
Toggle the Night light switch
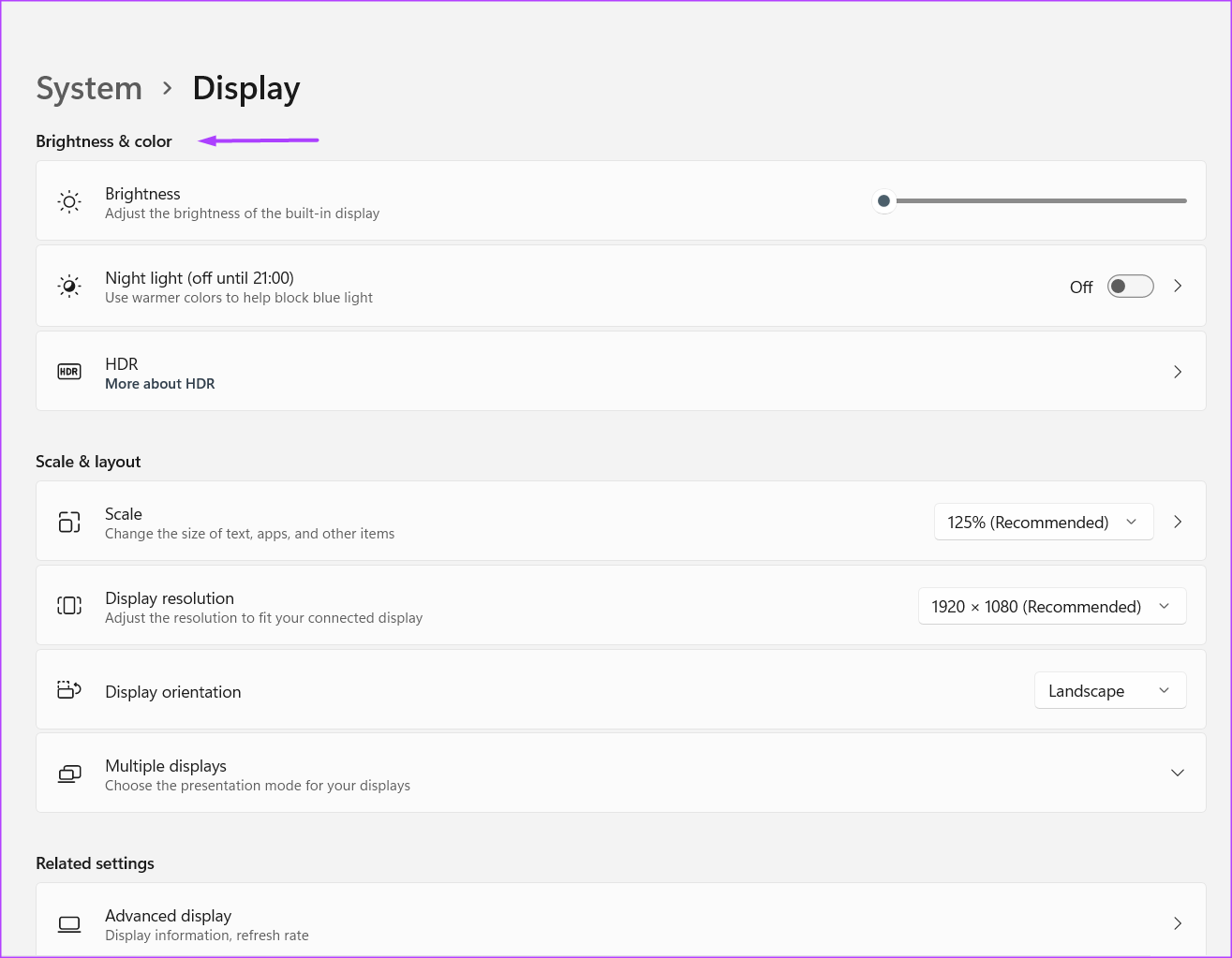[x=1130, y=287]
